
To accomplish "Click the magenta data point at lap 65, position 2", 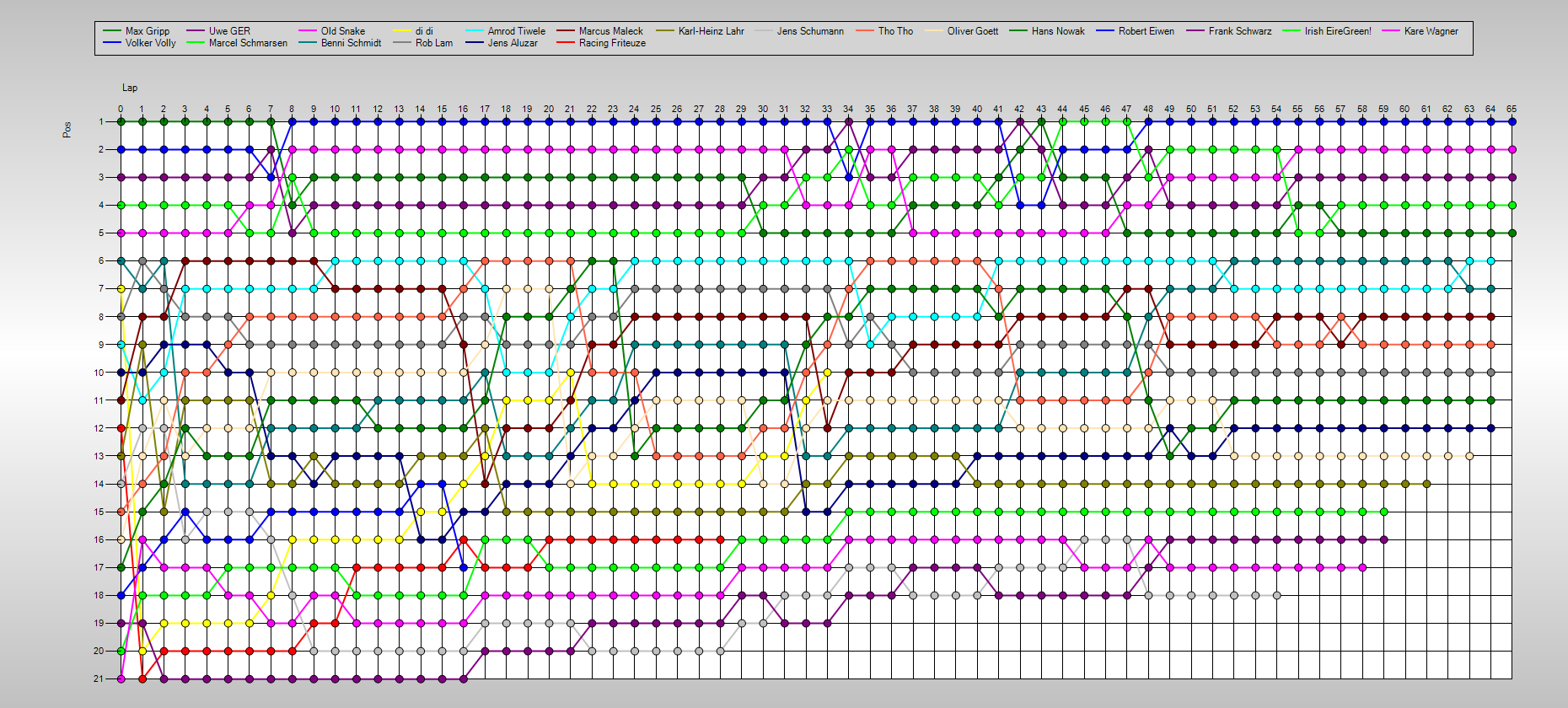I will pyautogui.click(x=1512, y=149).
